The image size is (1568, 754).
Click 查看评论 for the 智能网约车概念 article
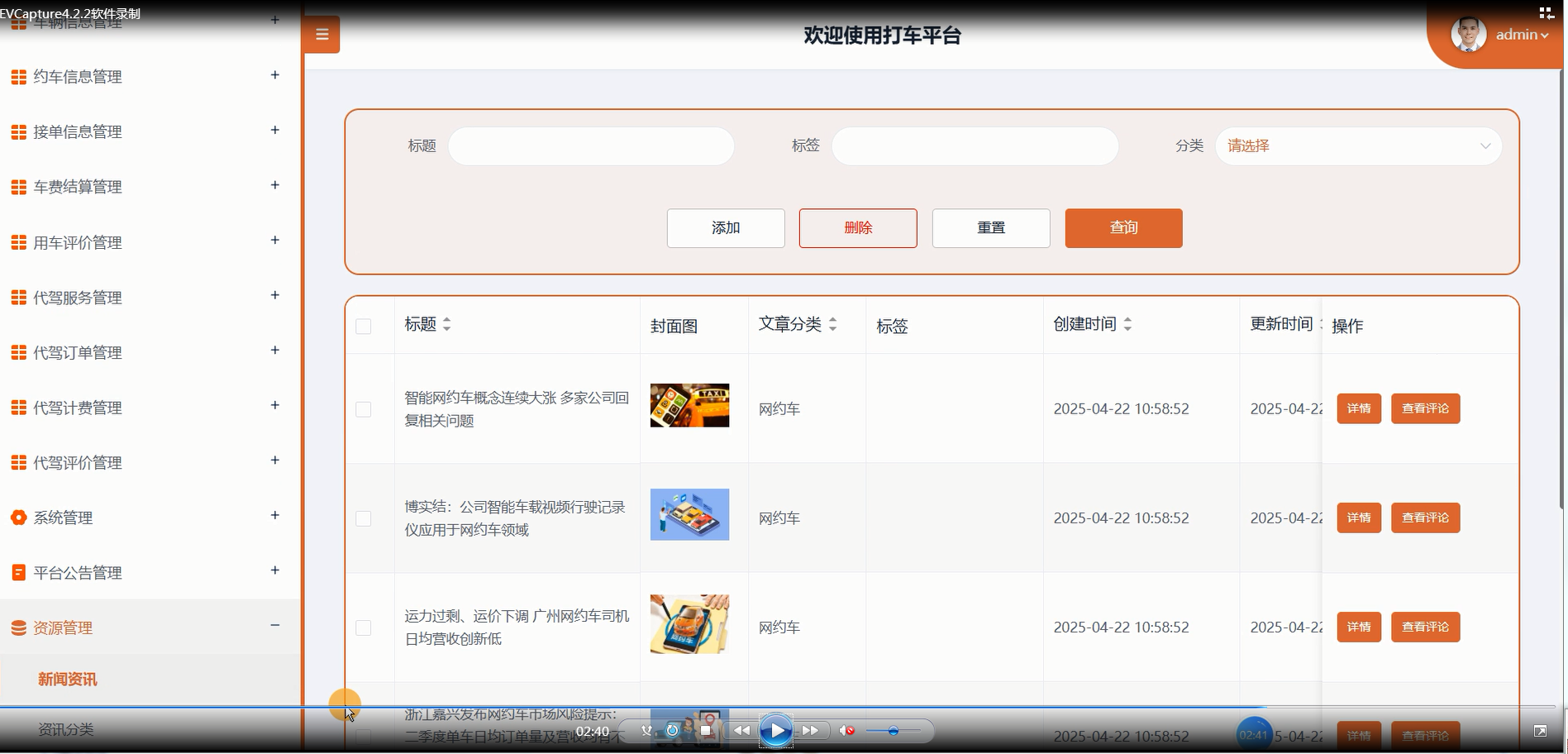tap(1425, 408)
